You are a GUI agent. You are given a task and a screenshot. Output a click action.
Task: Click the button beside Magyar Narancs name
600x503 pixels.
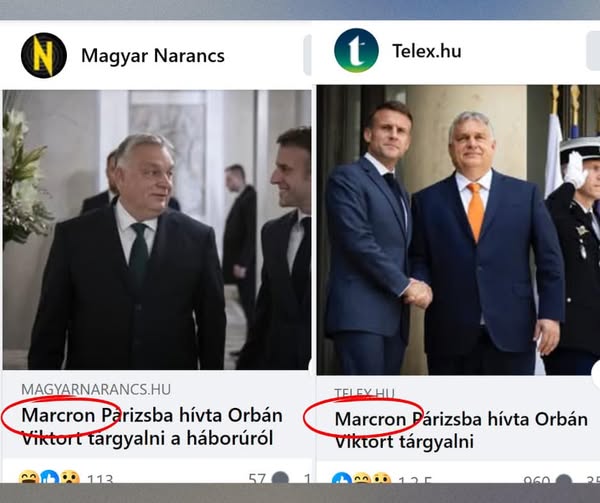tap(307, 55)
